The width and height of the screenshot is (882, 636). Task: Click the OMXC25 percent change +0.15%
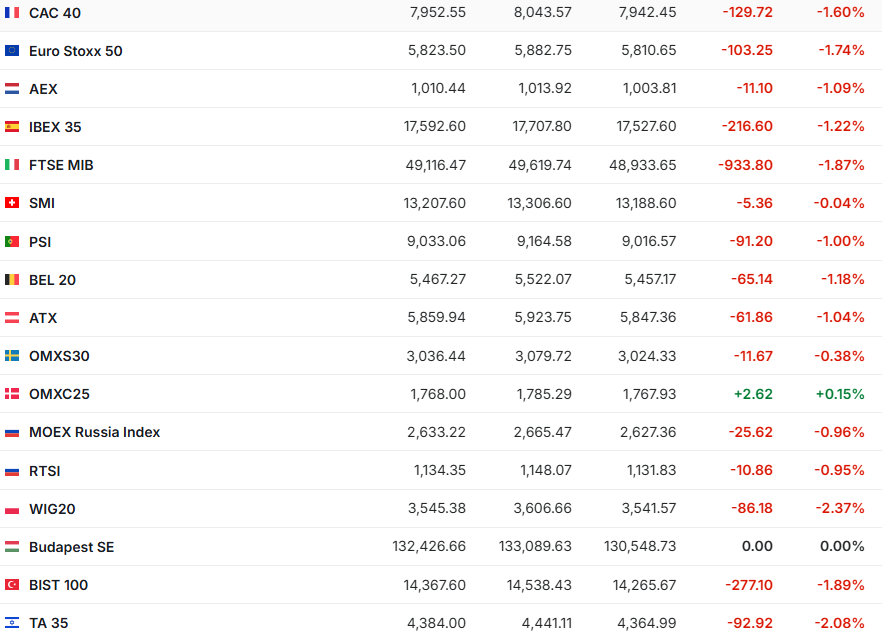coord(840,394)
